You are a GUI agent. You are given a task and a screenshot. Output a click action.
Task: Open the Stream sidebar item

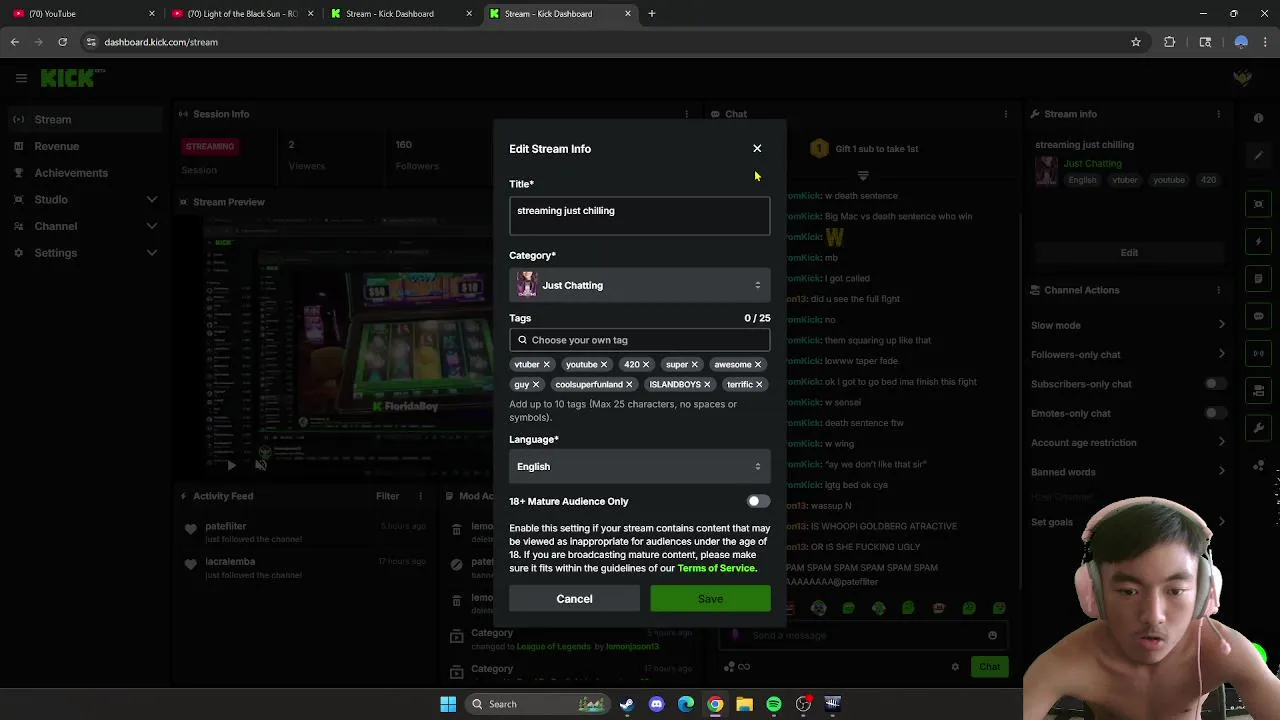click(84, 119)
